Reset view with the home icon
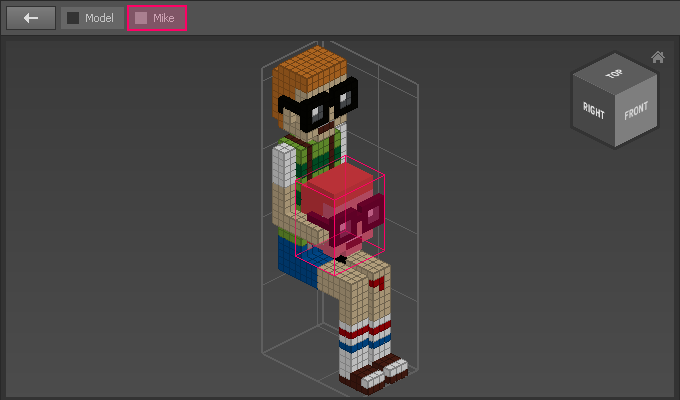The height and width of the screenshot is (400, 680). tap(657, 57)
